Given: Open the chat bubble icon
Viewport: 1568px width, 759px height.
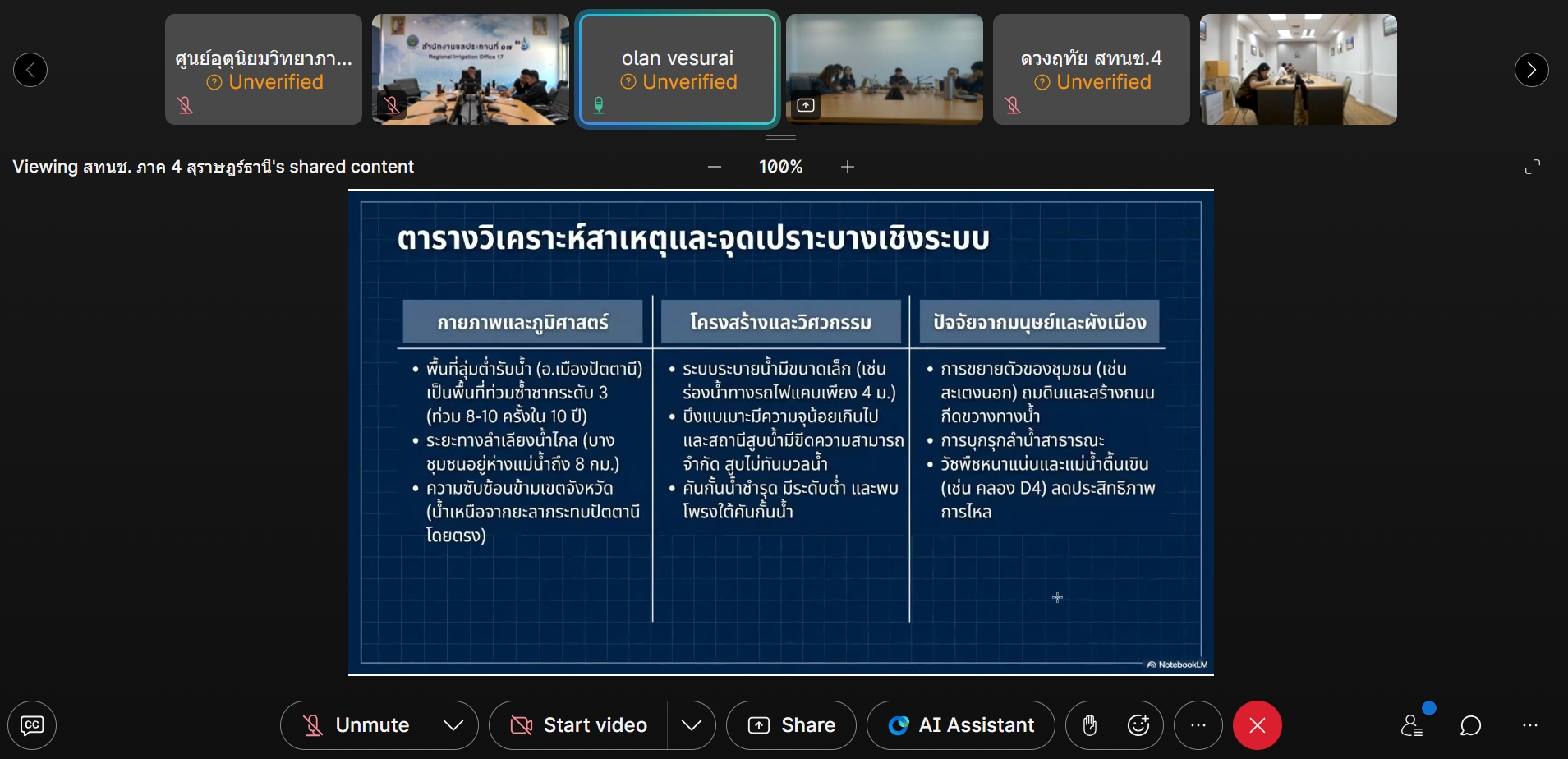Looking at the screenshot, I should [1470, 725].
